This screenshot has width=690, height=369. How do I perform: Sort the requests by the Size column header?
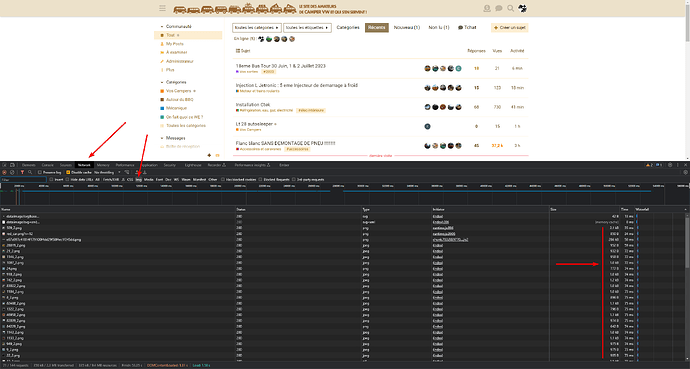[x=584, y=209]
